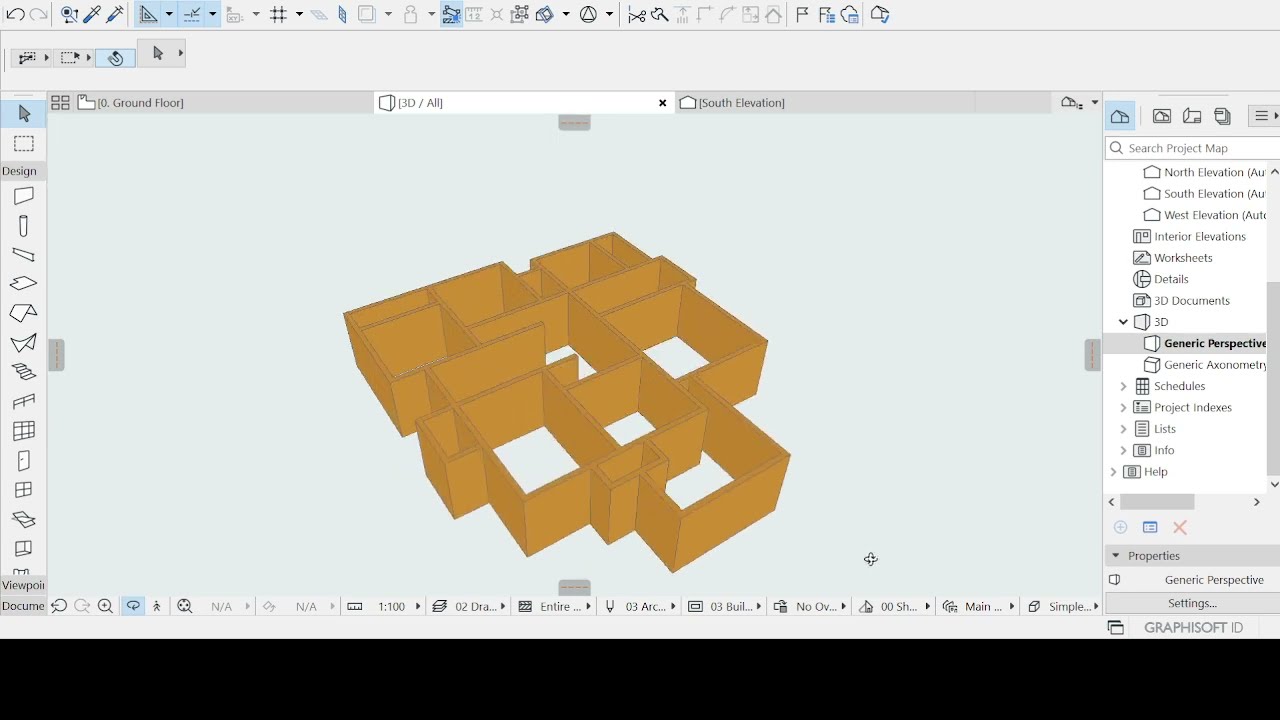
Task: Click the cloud list icon in toolbar
Action: [x=850, y=15]
